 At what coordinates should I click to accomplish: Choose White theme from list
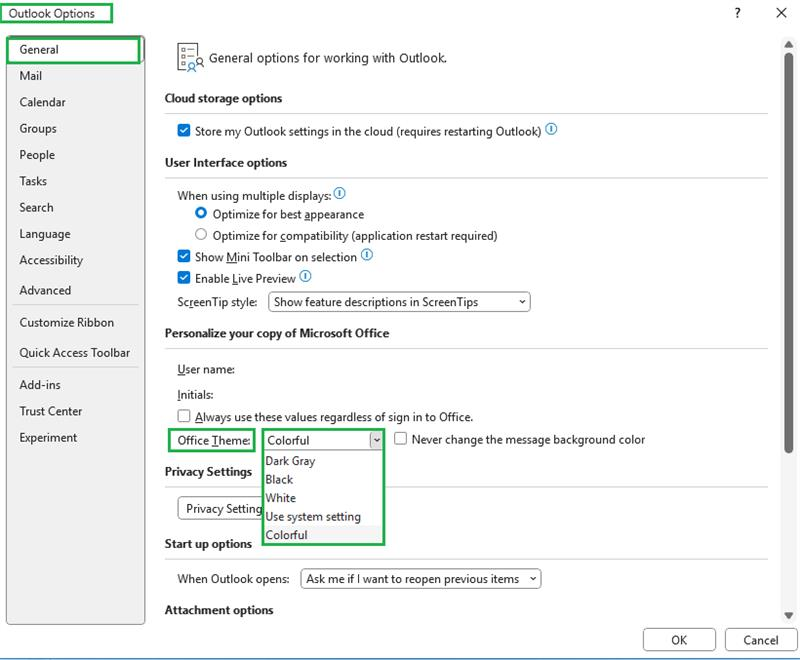point(323,498)
